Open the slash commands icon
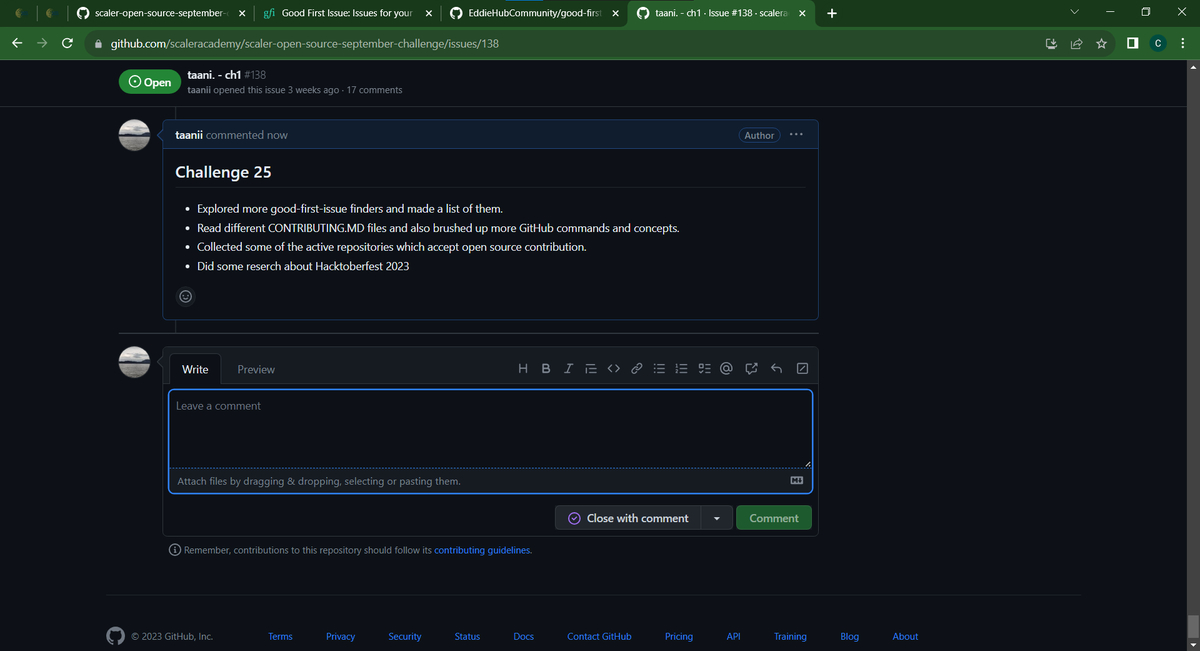Viewport: 1200px width, 651px height. (802, 369)
